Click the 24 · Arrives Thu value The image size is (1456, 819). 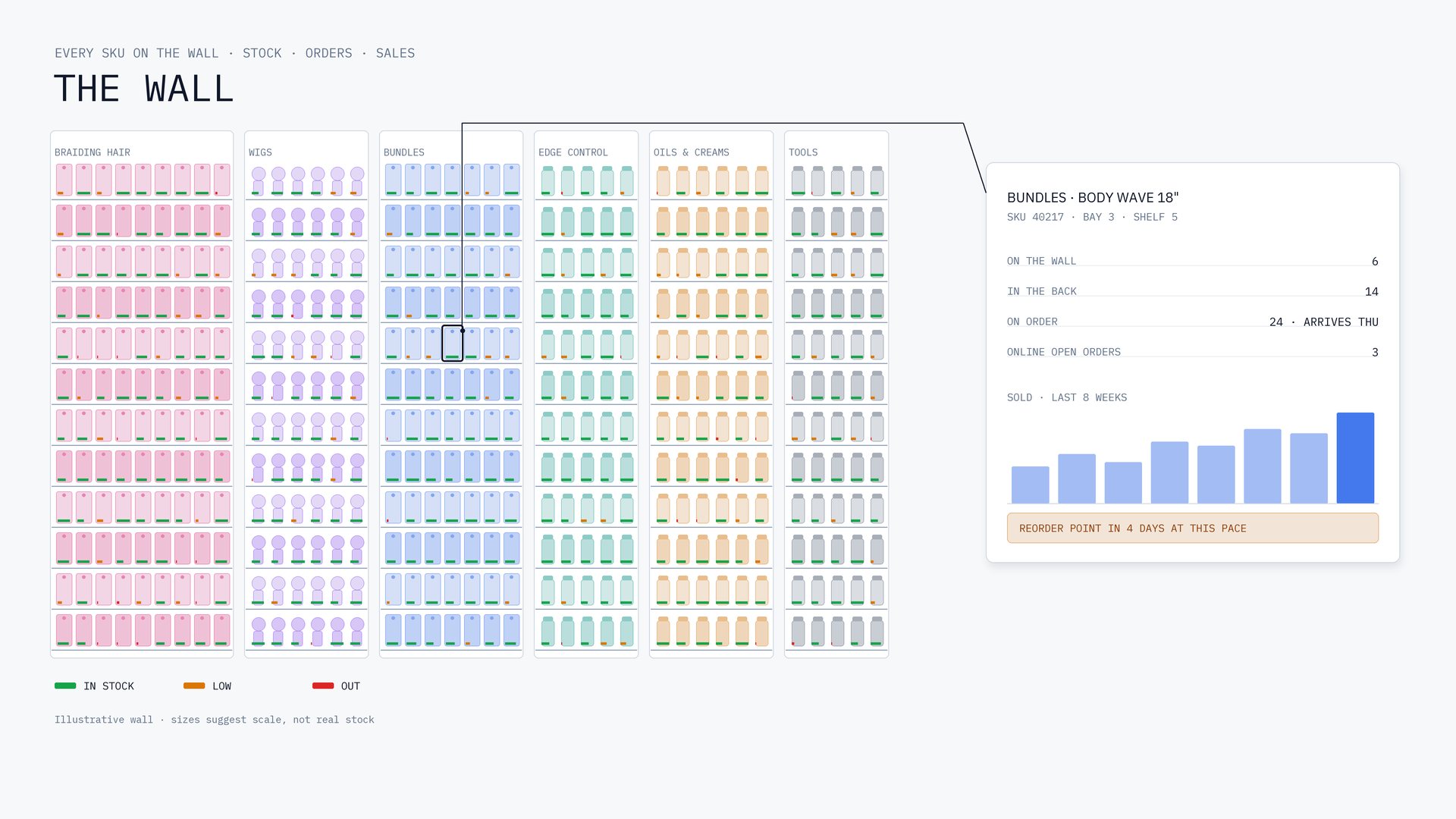(x=1324, y=322)
